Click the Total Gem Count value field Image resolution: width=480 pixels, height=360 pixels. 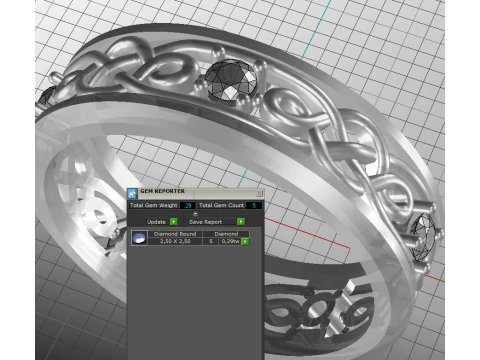(x=254, y=206)
